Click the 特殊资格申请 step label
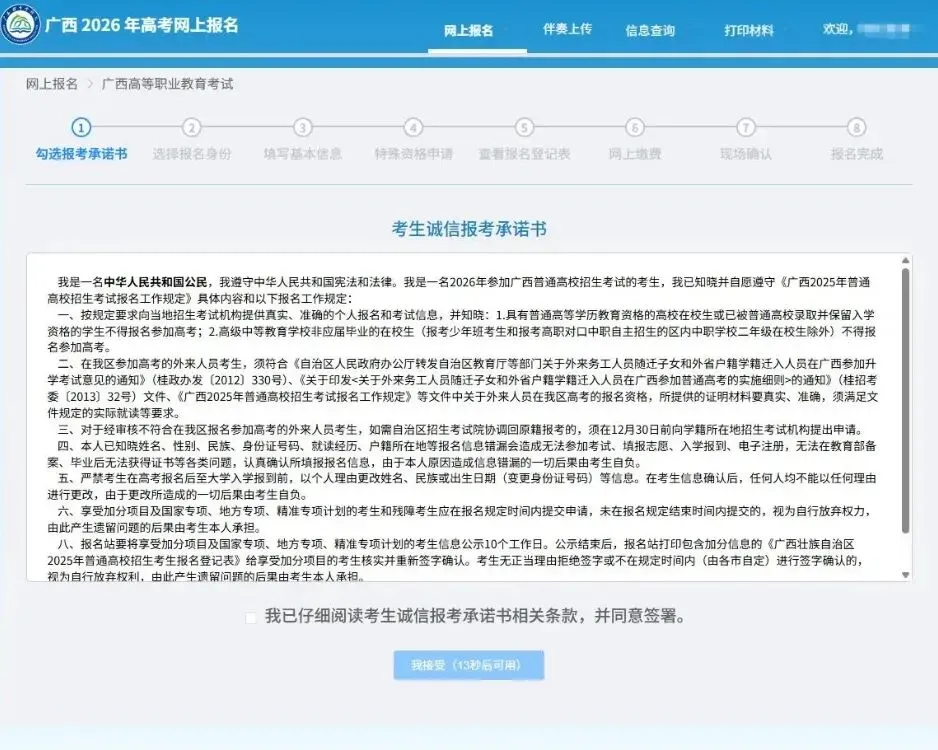 pyautogui.click(x=413, y=154)
